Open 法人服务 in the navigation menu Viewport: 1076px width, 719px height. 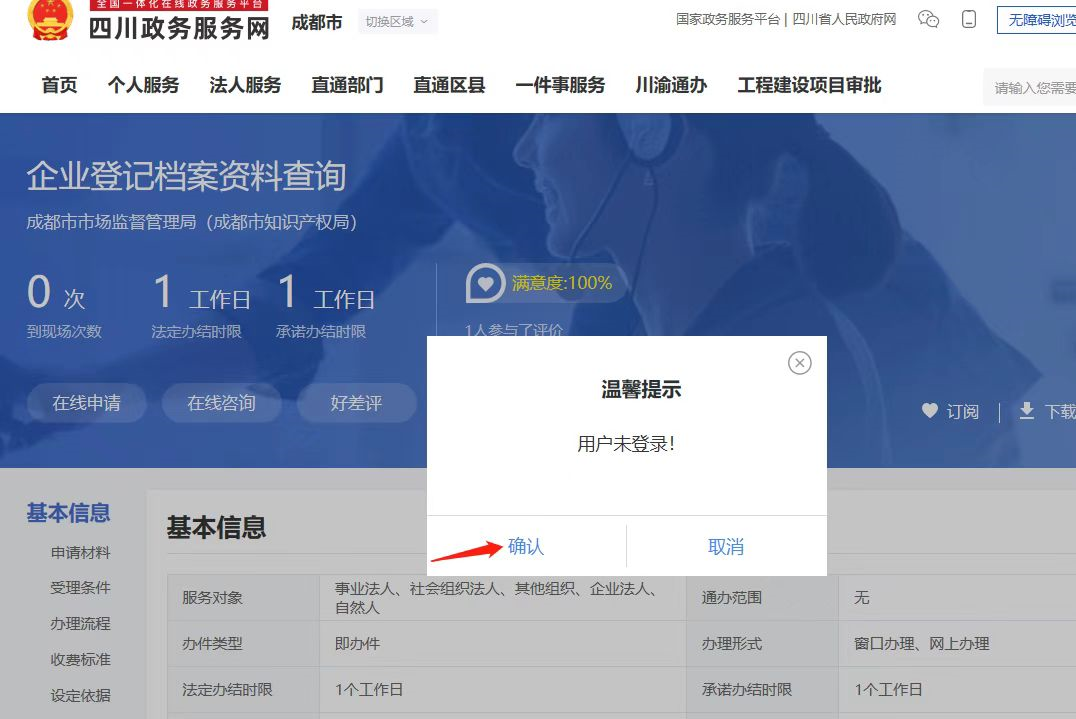point(245,85)
